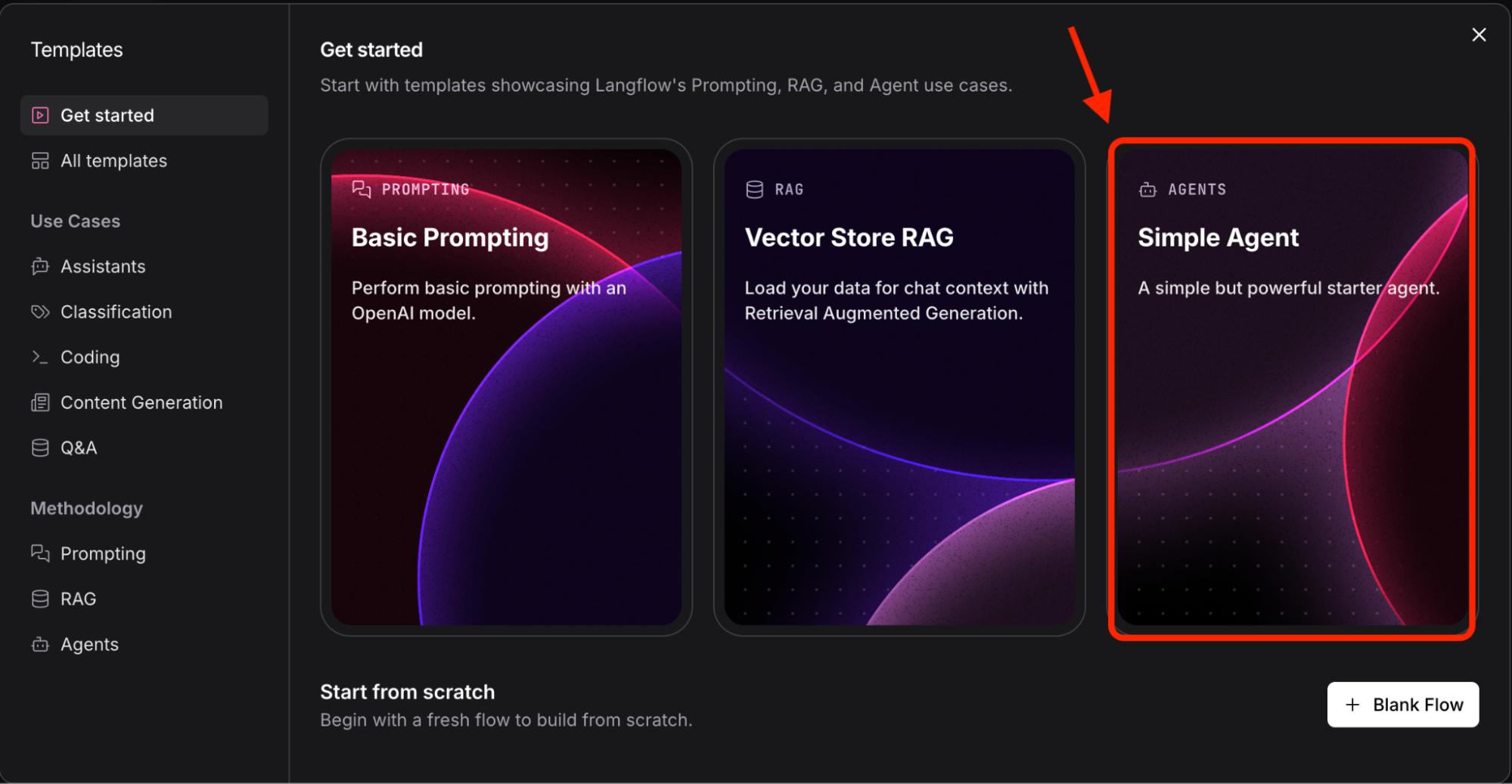1512x784 pixels.
Task: Dismiss the Templates dialog
Action: point(1478,34)
